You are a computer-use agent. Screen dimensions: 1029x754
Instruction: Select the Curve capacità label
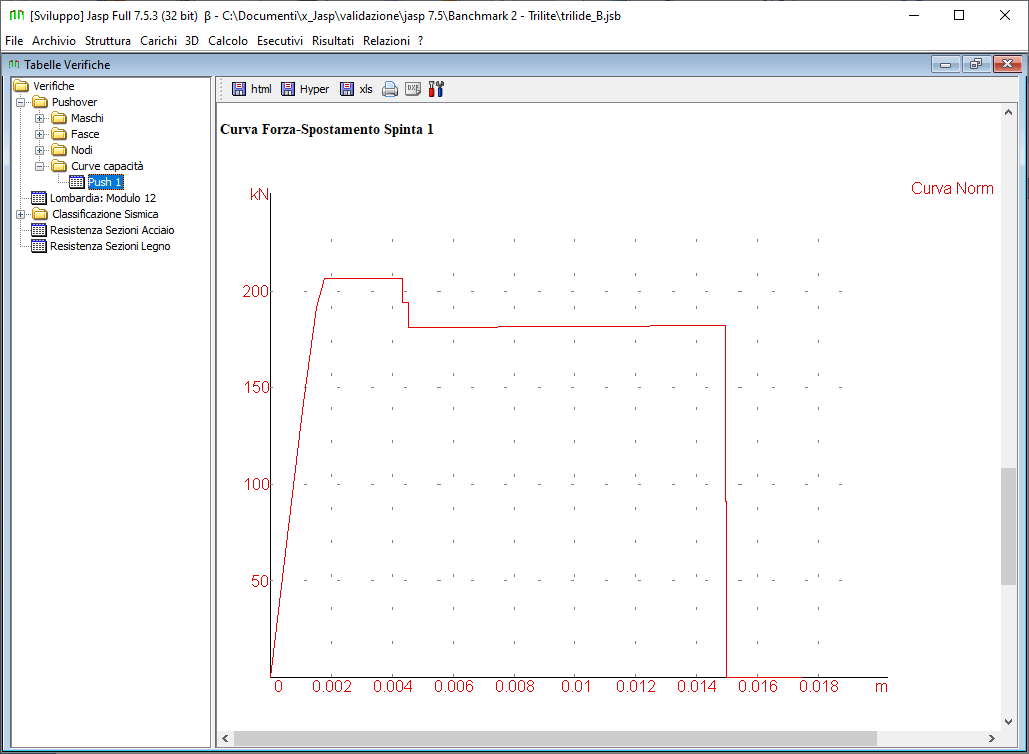(107, 166)
